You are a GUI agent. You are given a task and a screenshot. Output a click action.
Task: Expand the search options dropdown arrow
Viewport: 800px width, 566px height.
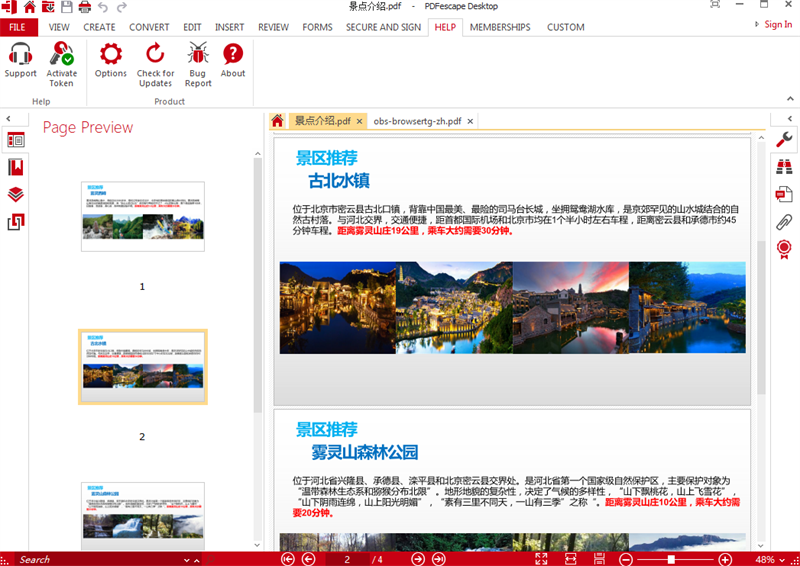(187, 559)
